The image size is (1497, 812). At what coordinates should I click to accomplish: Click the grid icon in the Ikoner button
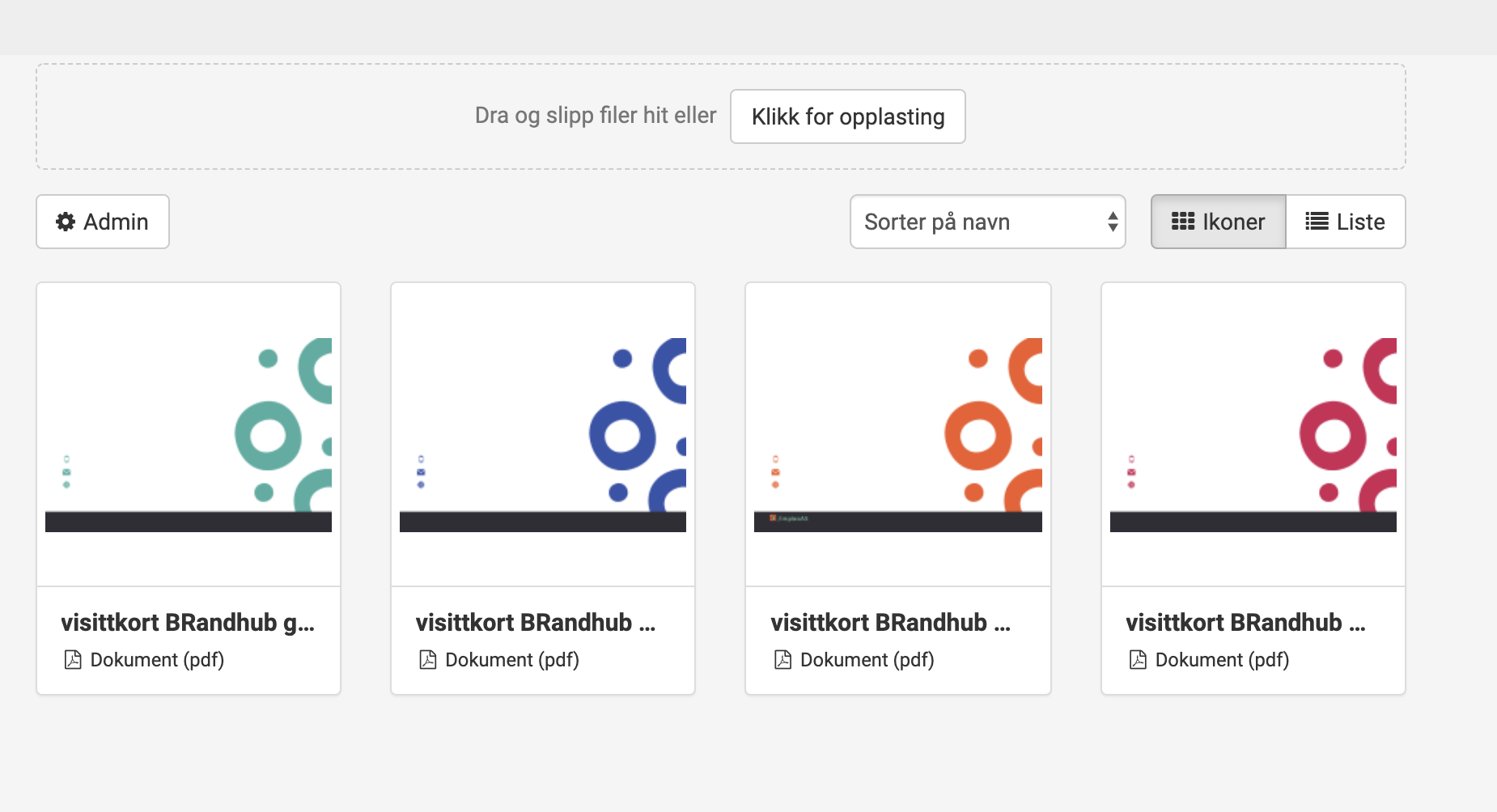click(x=1183, y=222)
